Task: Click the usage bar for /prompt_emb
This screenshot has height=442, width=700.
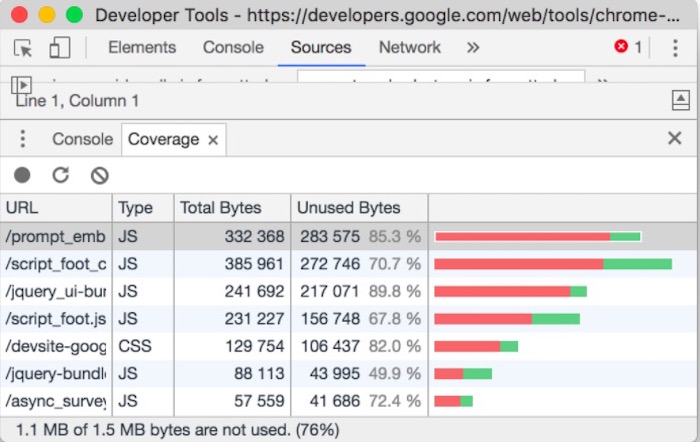Action: pyautogui.click(x=538, y=236)
